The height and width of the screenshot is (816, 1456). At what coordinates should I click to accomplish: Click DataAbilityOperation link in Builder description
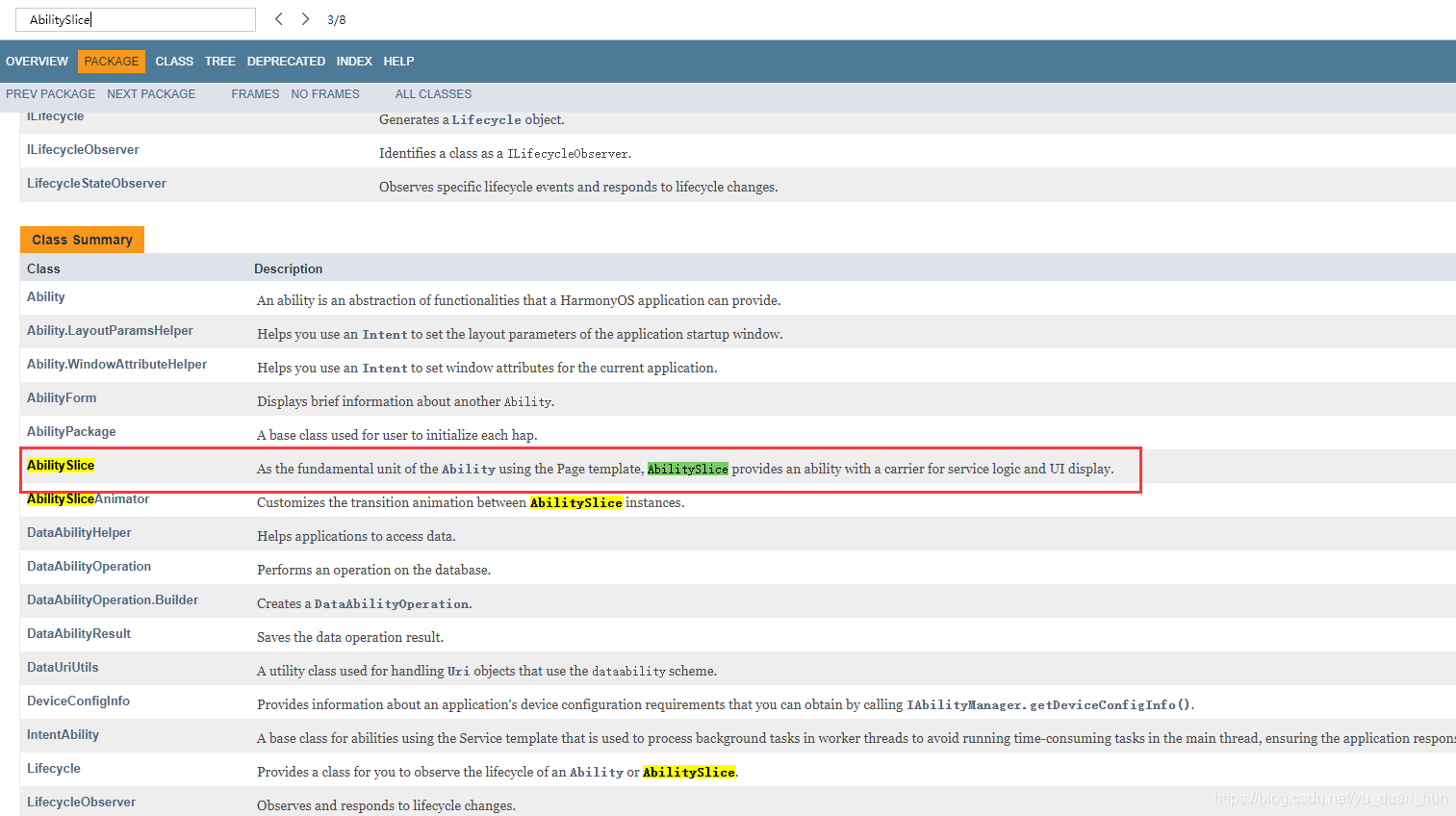click(x=392, y=604)
